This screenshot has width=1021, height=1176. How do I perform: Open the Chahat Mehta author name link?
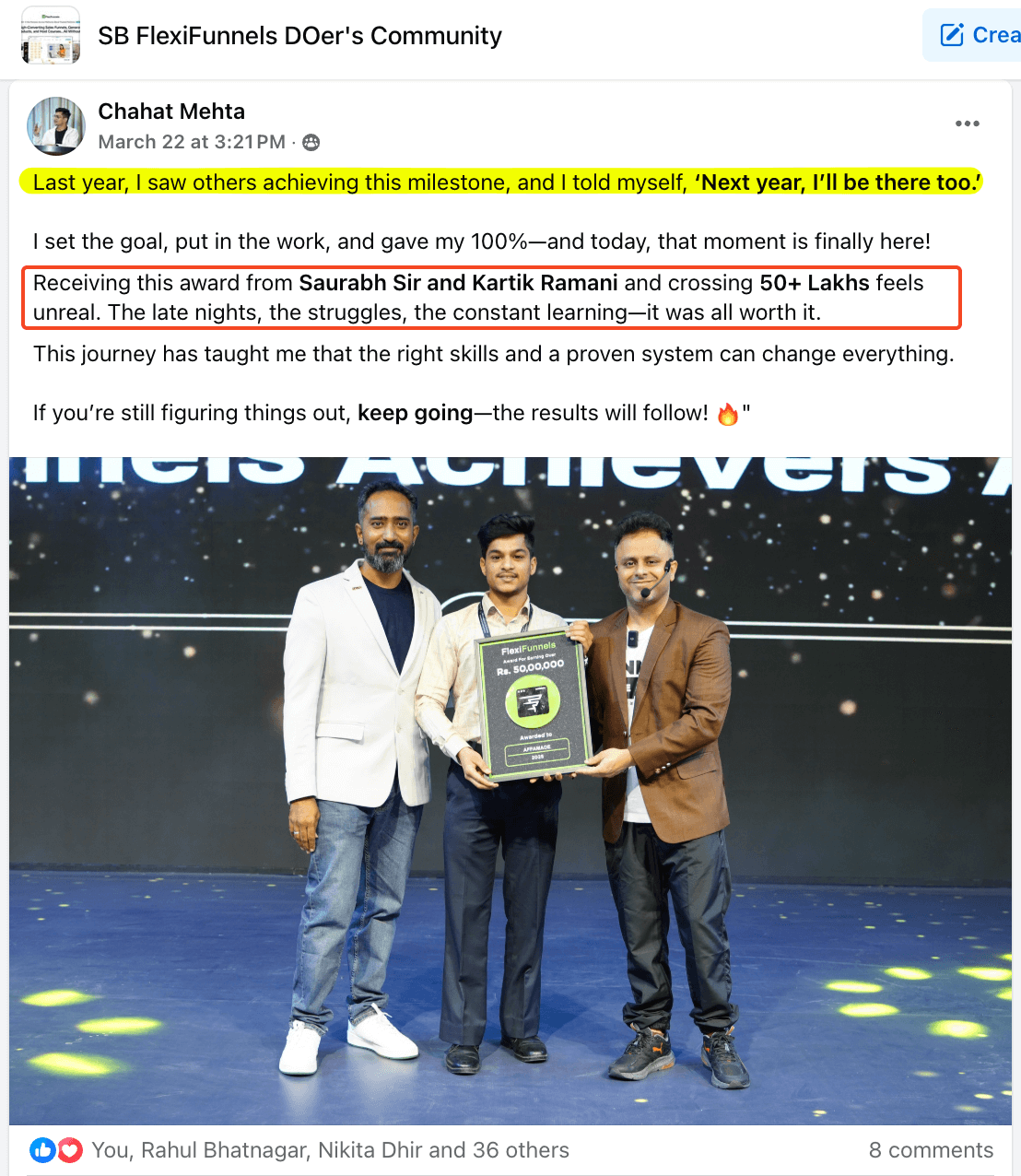click(x=171, y=112)
